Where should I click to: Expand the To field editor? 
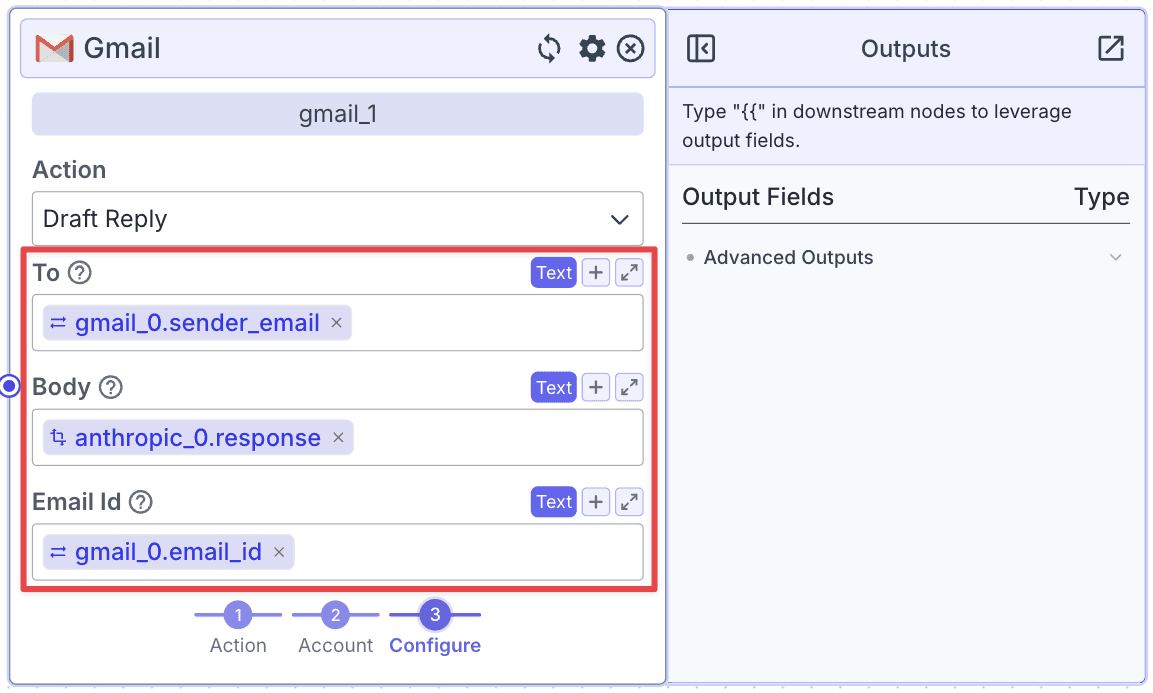point(629,273)
